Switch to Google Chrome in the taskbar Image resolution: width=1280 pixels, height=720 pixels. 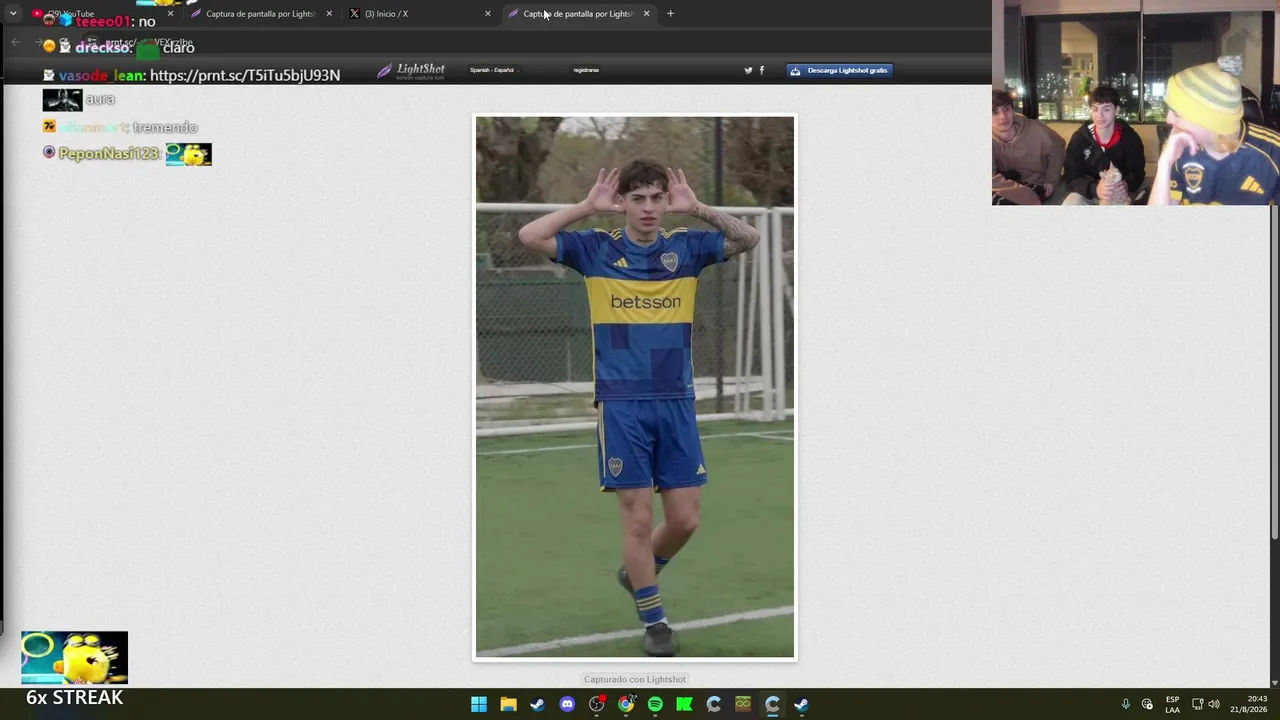(626, 704)
